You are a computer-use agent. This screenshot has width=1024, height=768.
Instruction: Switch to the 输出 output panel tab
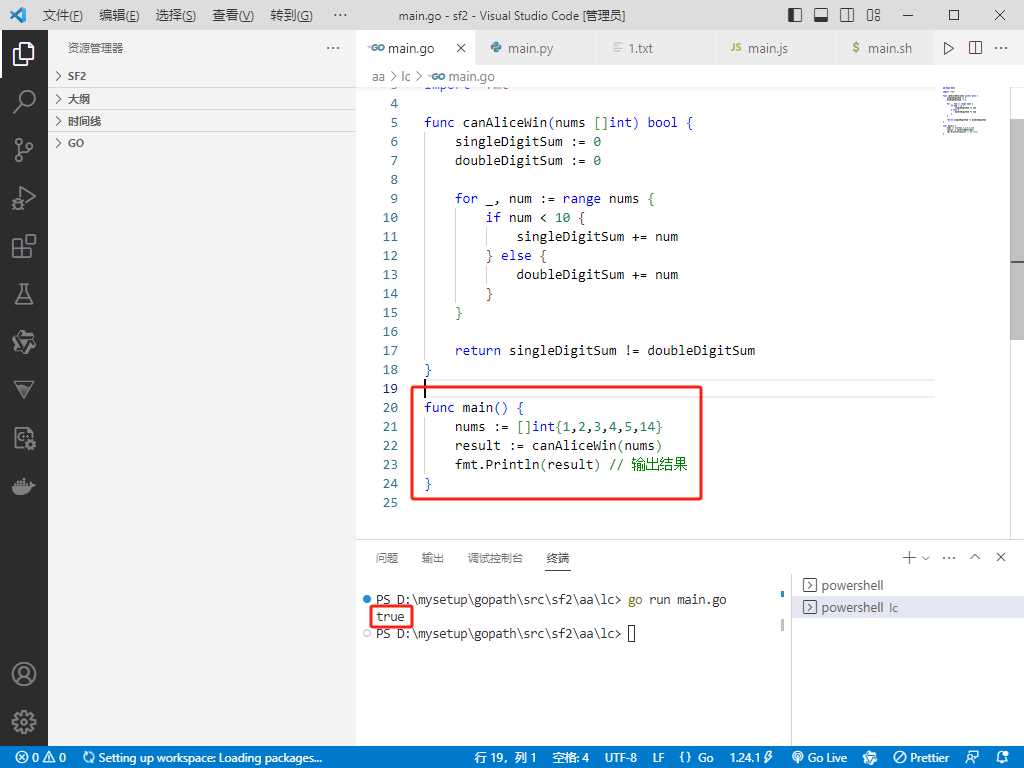pyautogui.click(x=432, y=558)
